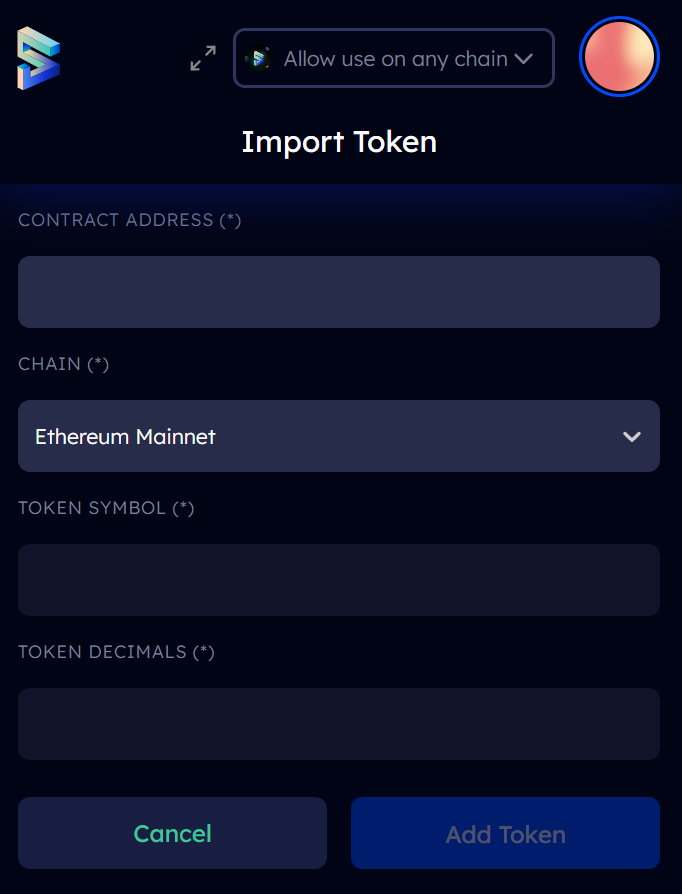682x894 pixels.
Task: Focus the Contract Address input field
Action: [339, 292]
